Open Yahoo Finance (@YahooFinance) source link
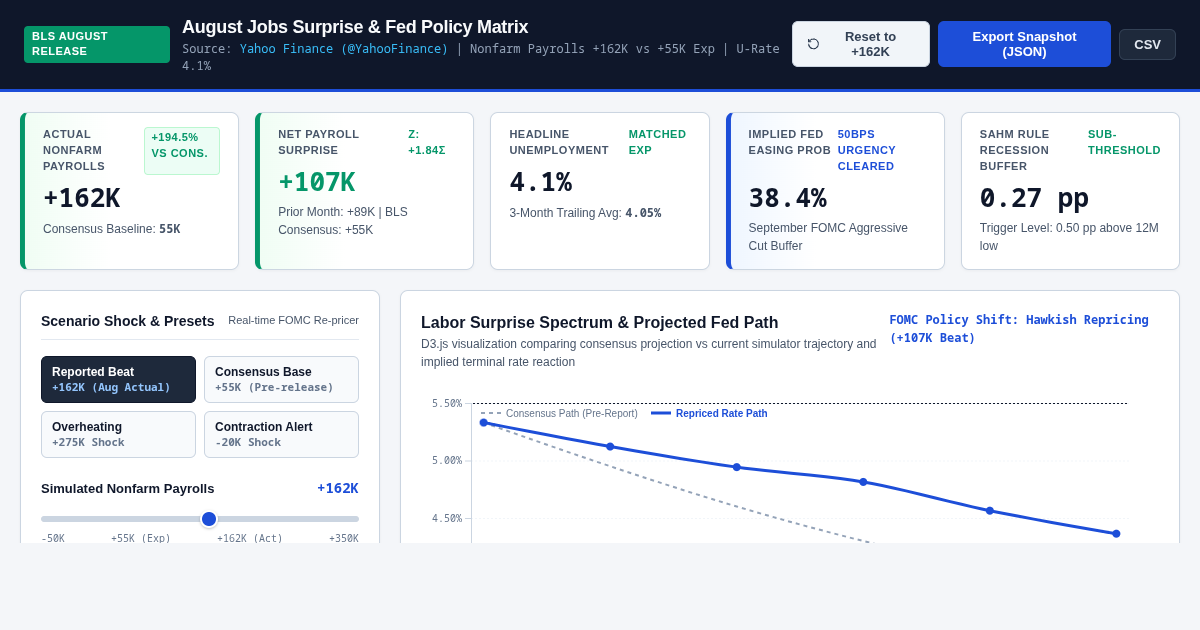This screenshot has height=630, width=1200. tap(344, 49)
